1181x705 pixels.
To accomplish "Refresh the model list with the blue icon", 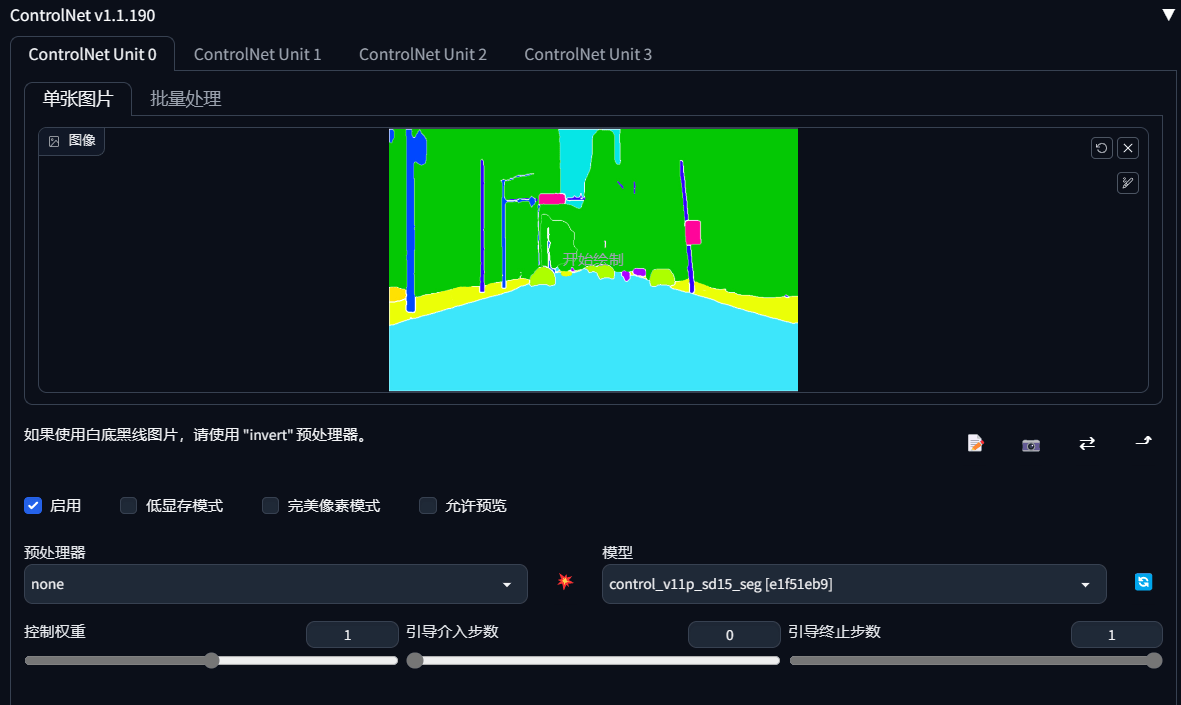I will [1143, 581].
